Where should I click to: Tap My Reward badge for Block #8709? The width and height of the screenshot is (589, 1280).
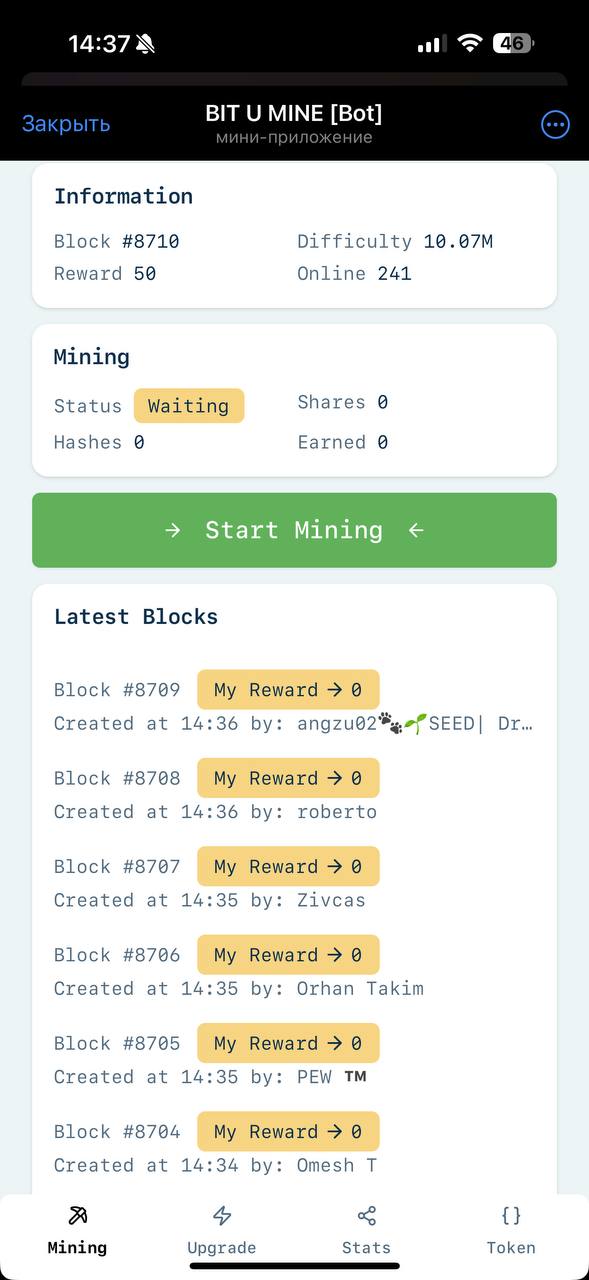click(288, 690)
